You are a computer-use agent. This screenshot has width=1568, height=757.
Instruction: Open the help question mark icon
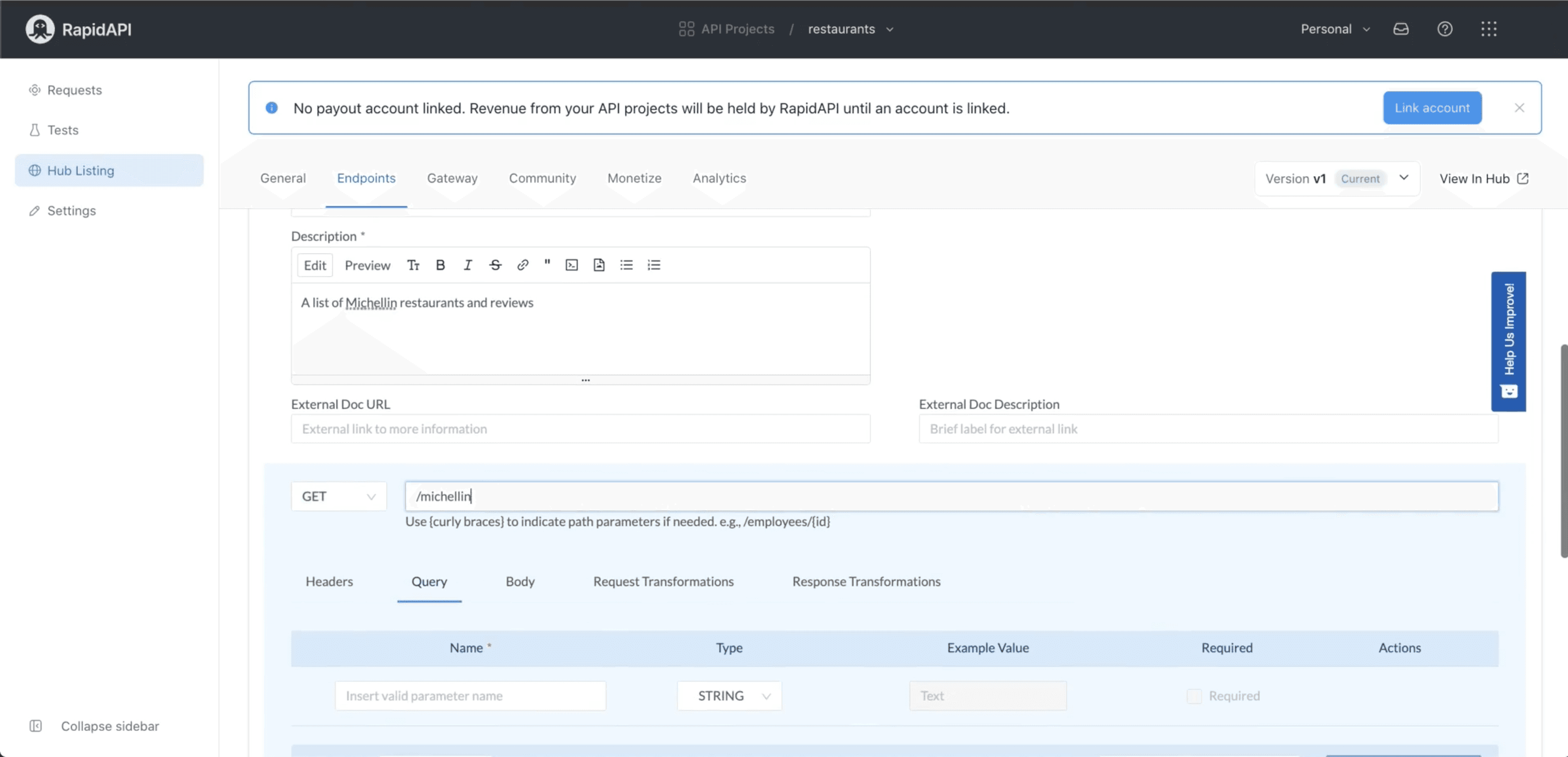pos(1445,28)
